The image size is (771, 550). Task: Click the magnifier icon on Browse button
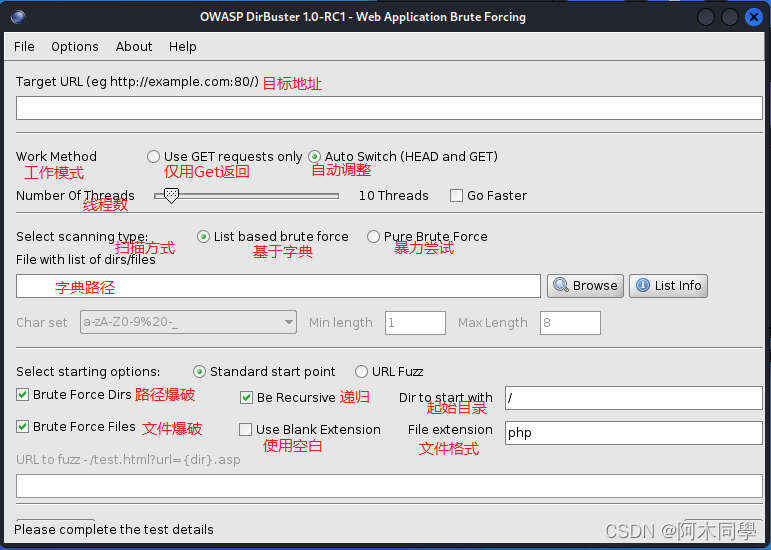pos(561,286)
